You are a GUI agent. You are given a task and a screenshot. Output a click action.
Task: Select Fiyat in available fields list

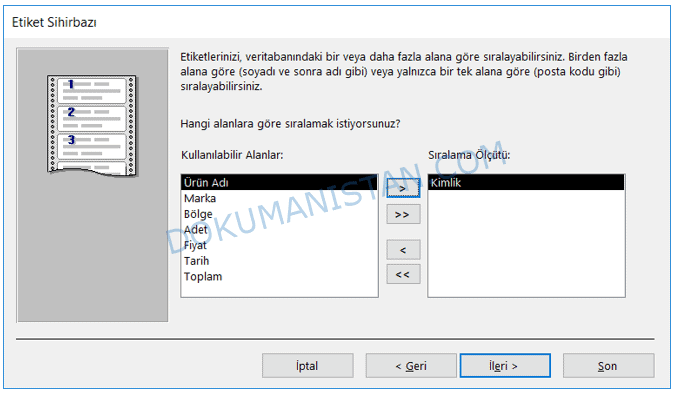279,245
